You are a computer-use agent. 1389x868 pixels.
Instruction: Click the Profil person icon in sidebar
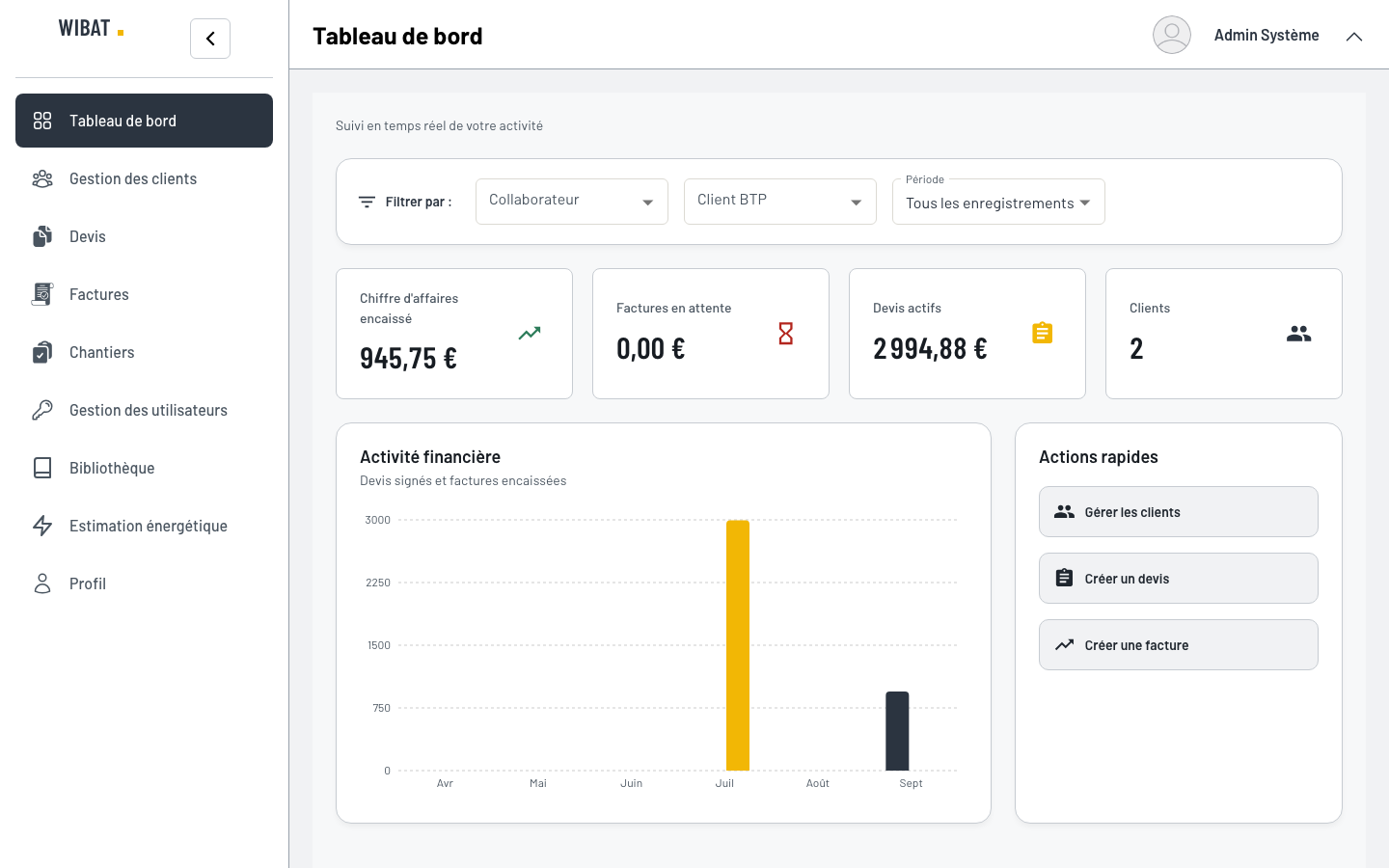tap(42, 583)
